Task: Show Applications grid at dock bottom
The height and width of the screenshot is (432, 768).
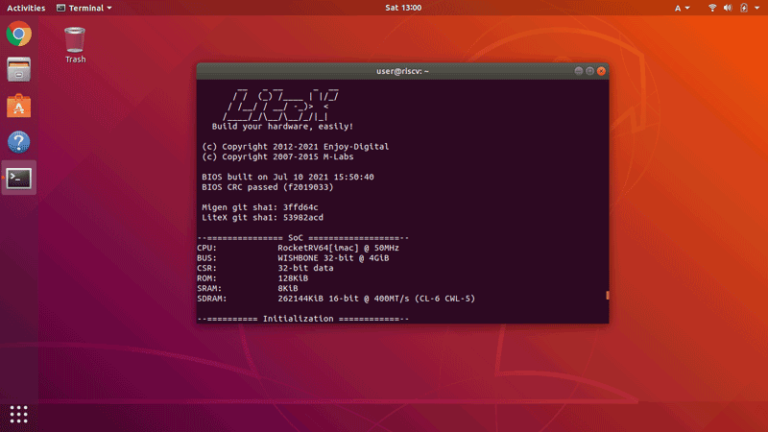Action: coord(19,413)
